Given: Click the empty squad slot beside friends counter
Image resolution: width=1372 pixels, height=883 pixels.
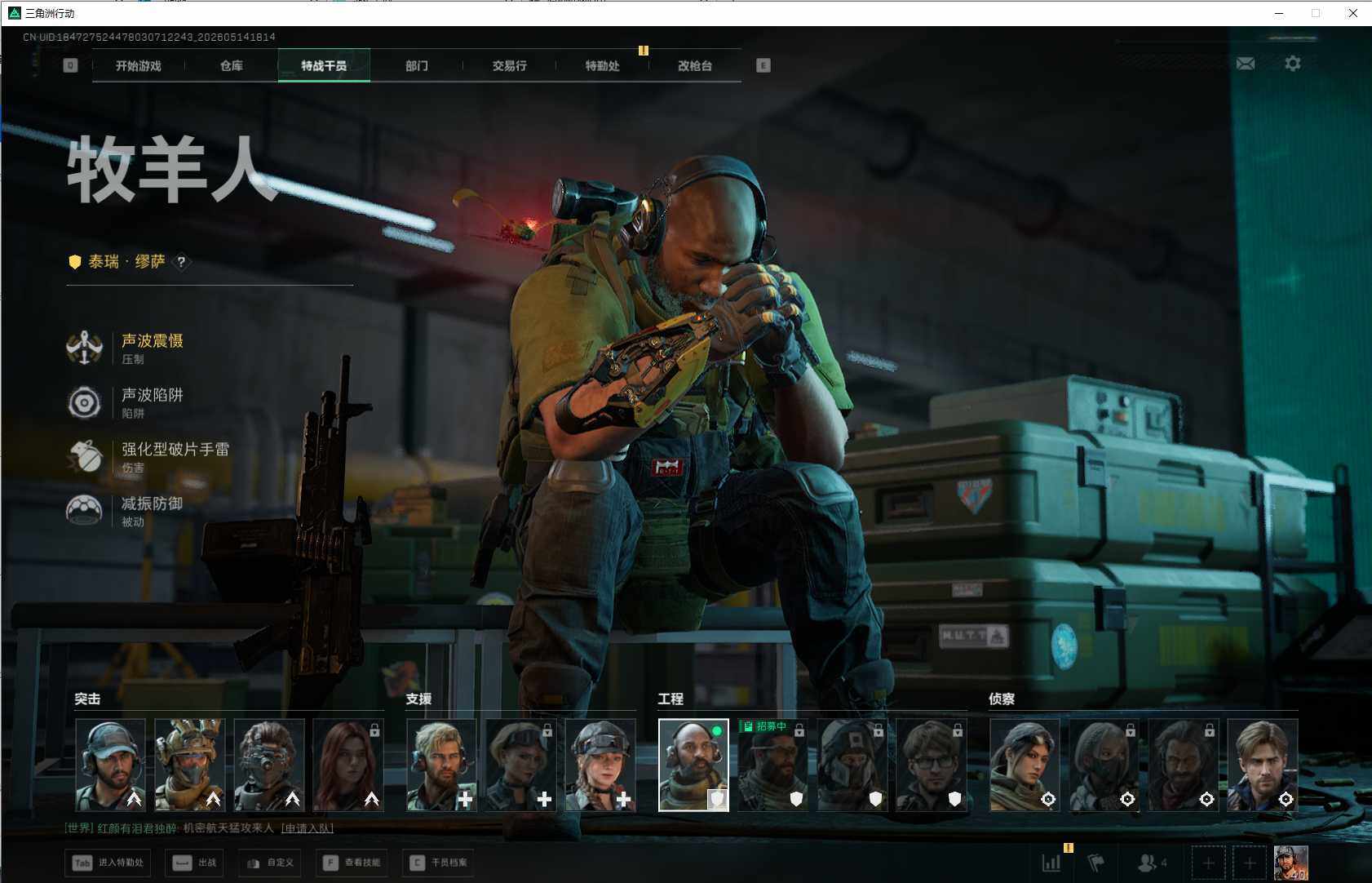Looking at the screenshot, I should coord(1209,863).
